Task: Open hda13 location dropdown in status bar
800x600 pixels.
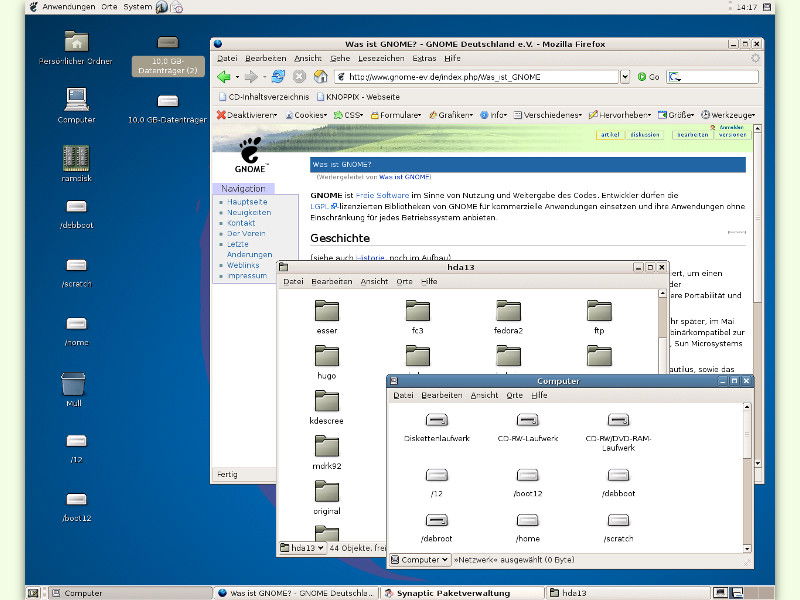Action: pyautogui.click(x=302, y=548)
